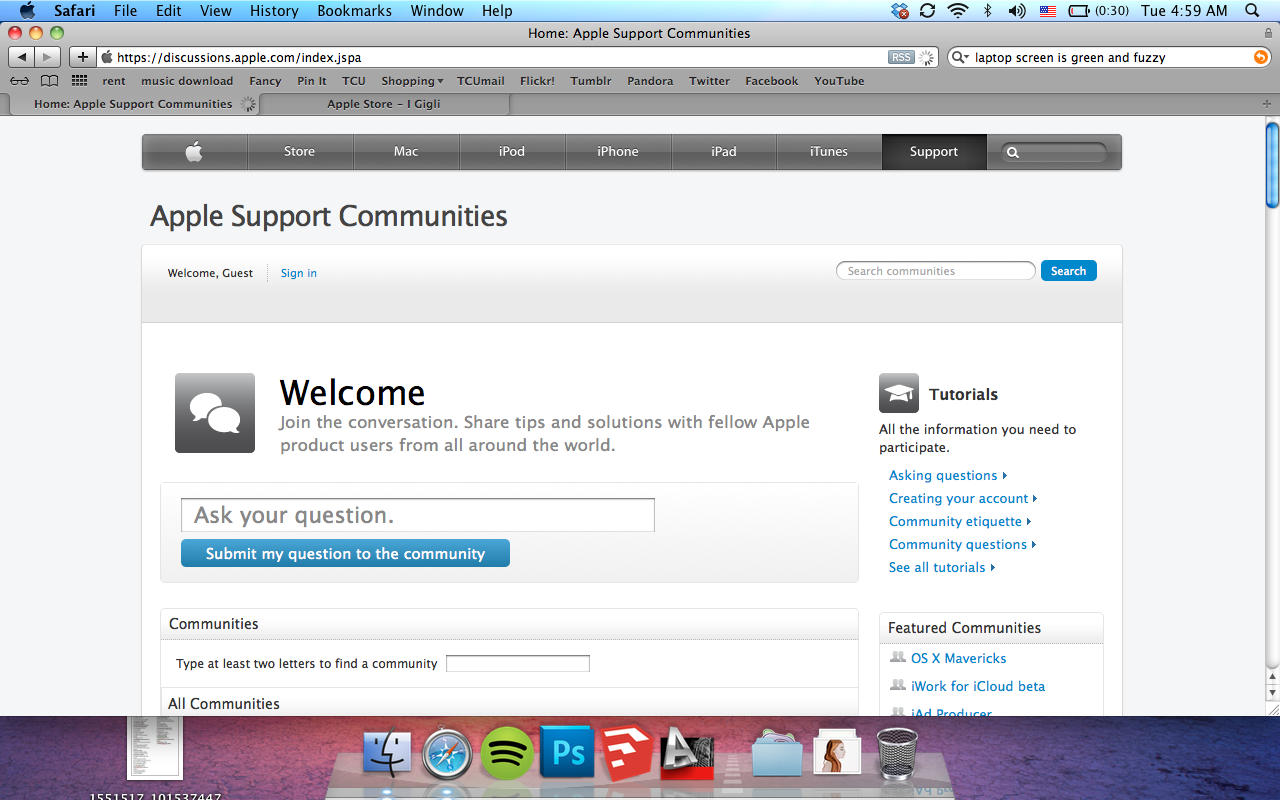Show bookmarks using the open book icon
The image size is (1280, 800).
click(x=49, y=80)
